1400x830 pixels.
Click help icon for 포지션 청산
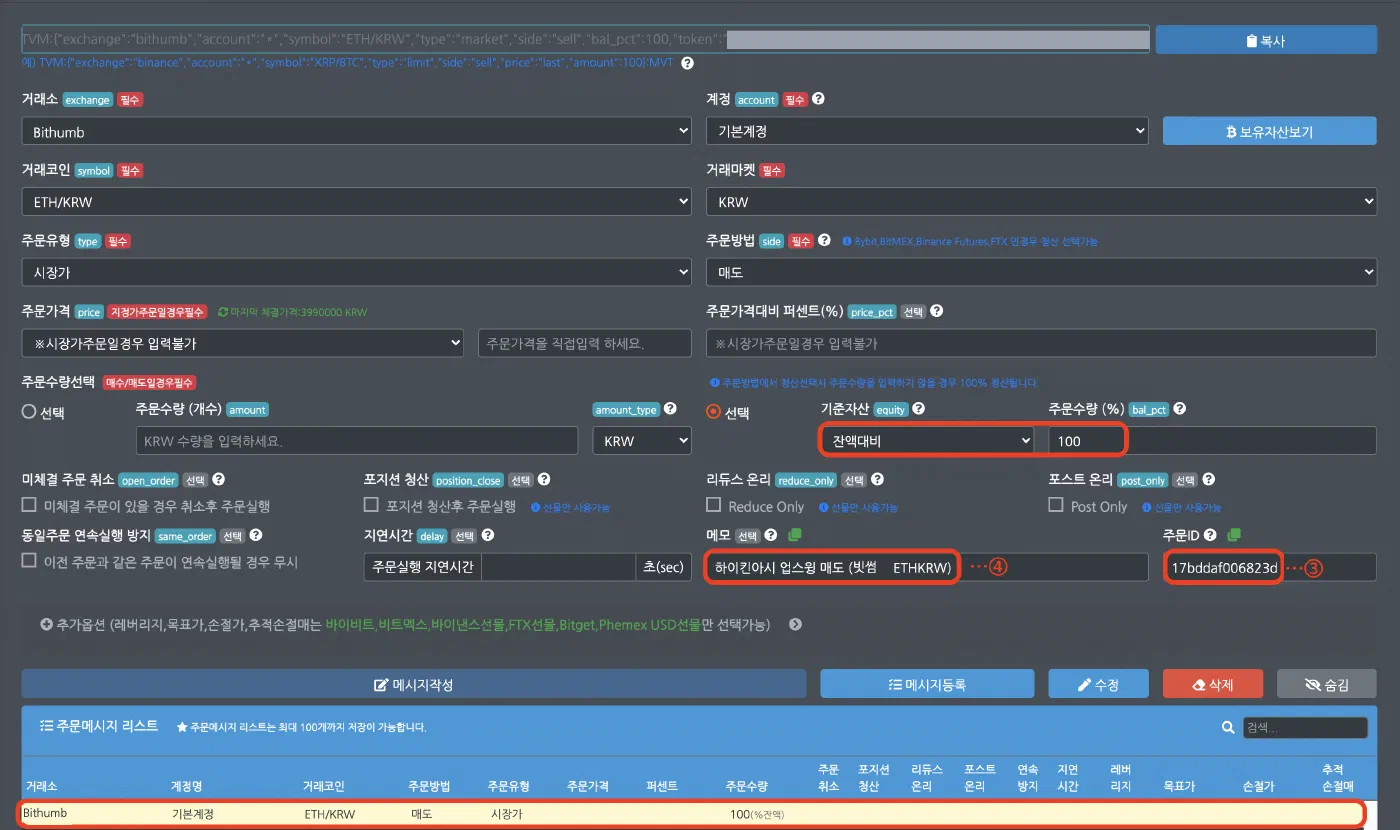pos(544,480)
